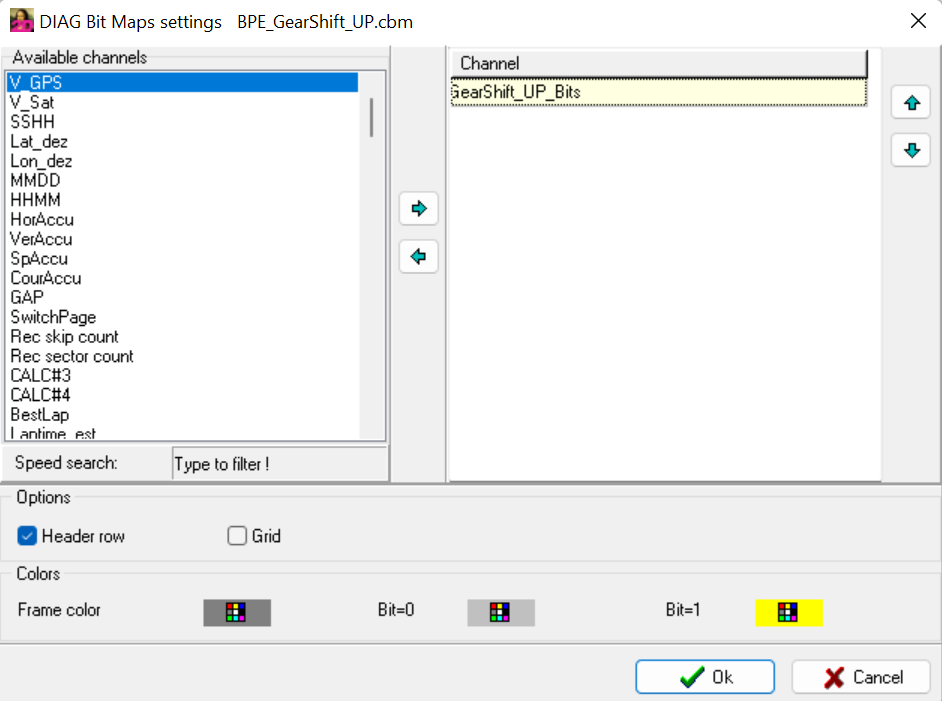Move selected channel down with arrow

pos(910,151)
